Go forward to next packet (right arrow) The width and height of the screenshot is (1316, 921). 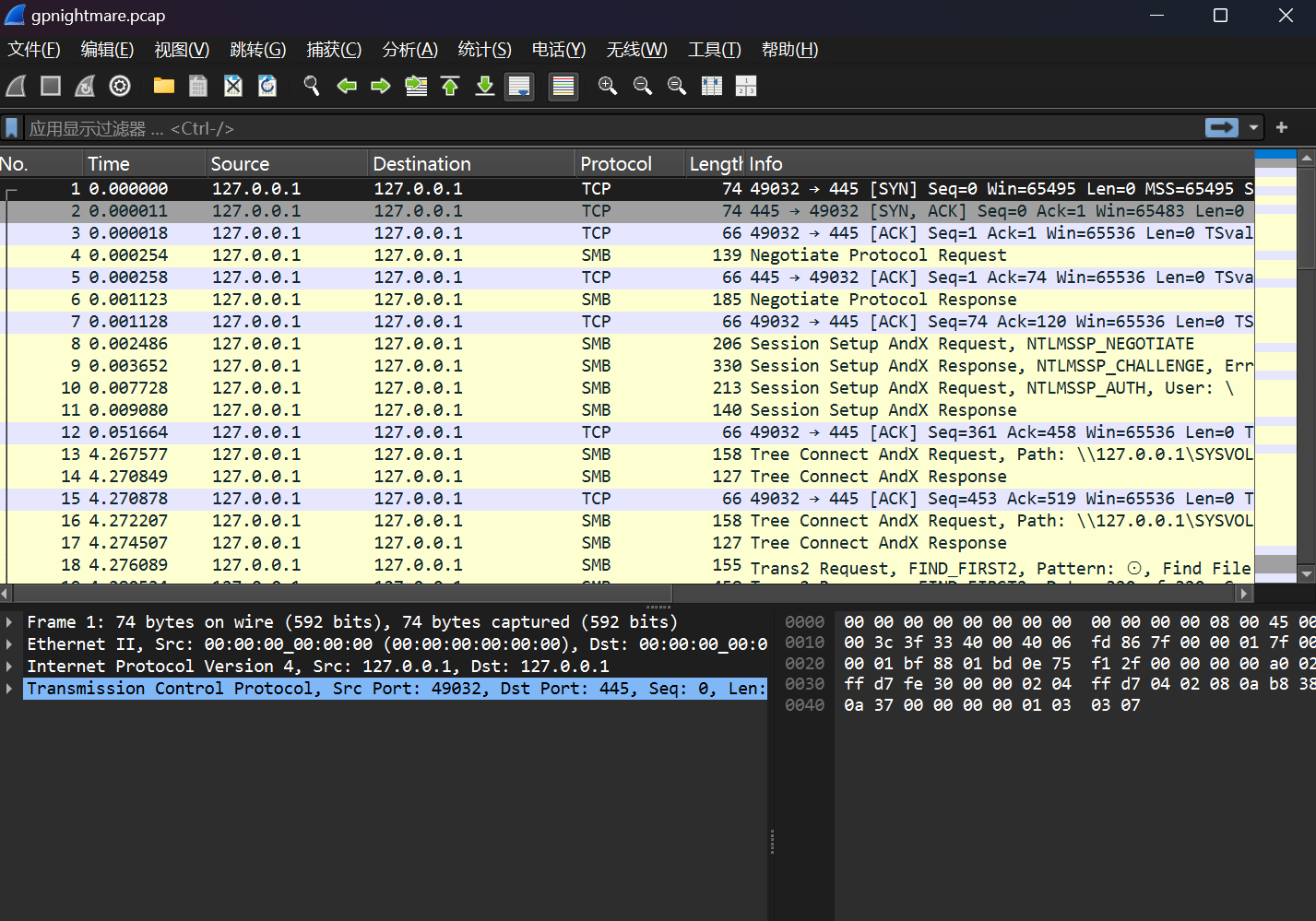tap(381, 86)
